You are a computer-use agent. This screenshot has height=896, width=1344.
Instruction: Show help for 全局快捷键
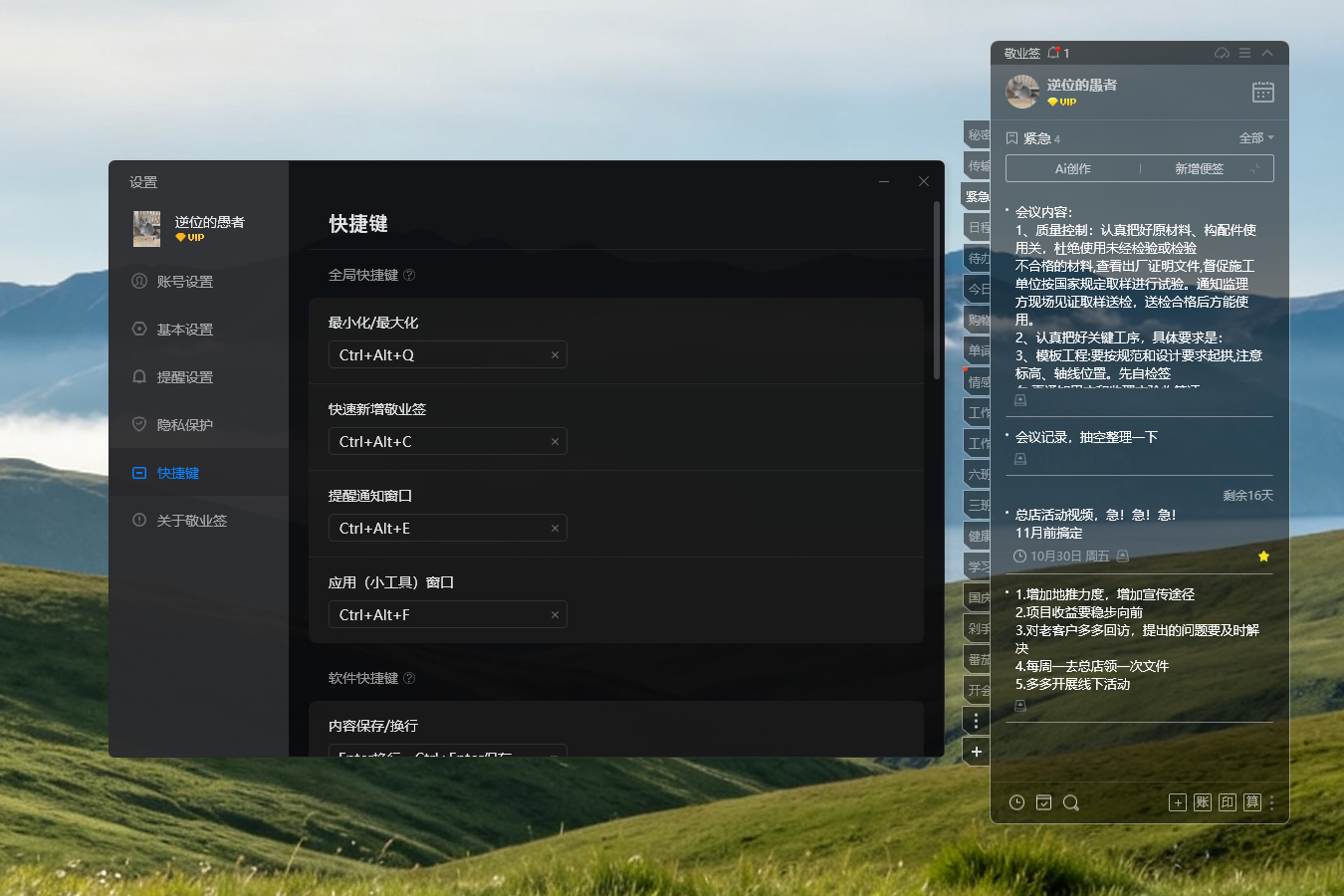[409, 275]
